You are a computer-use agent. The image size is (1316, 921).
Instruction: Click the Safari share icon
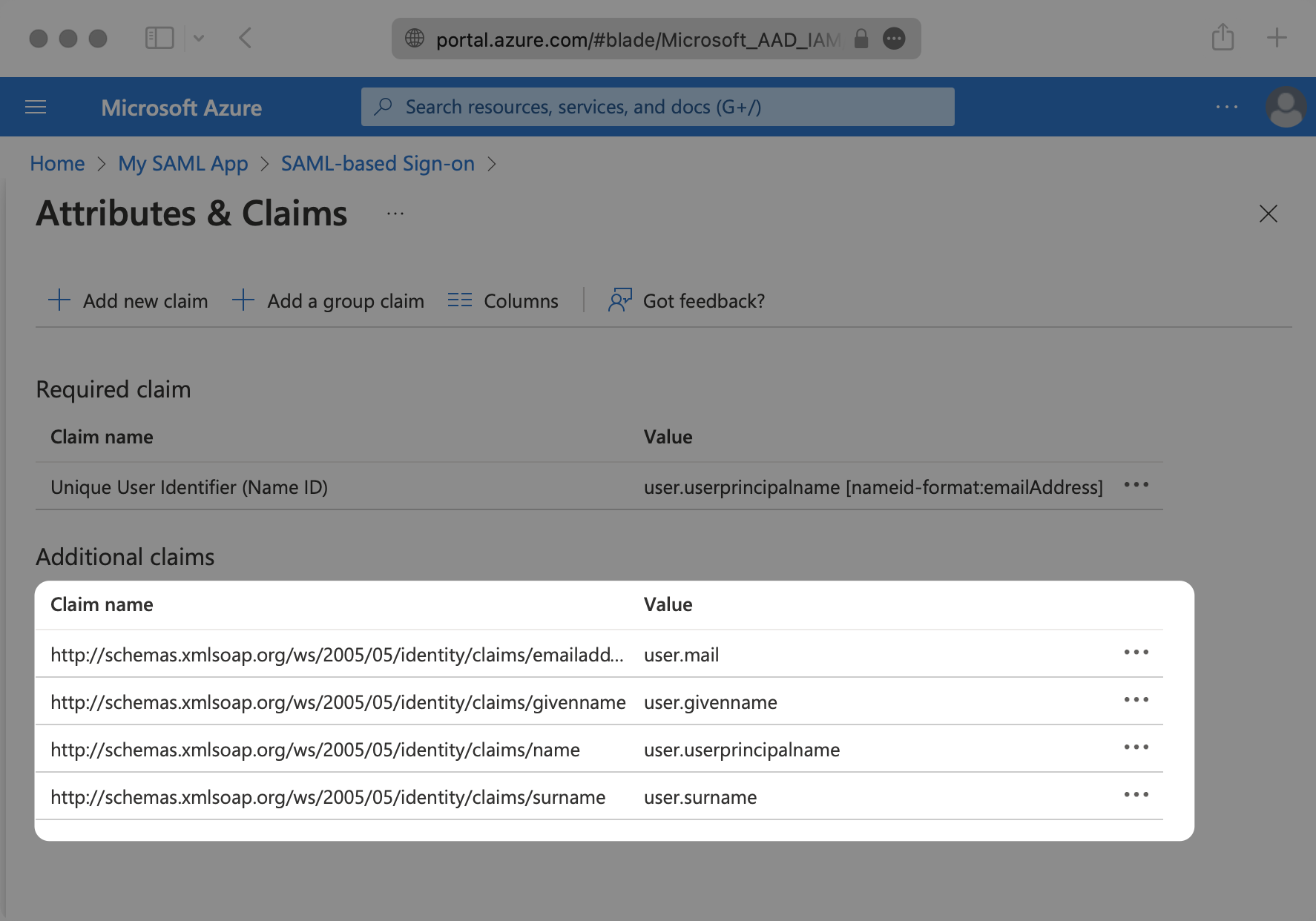click(1223, 37)
